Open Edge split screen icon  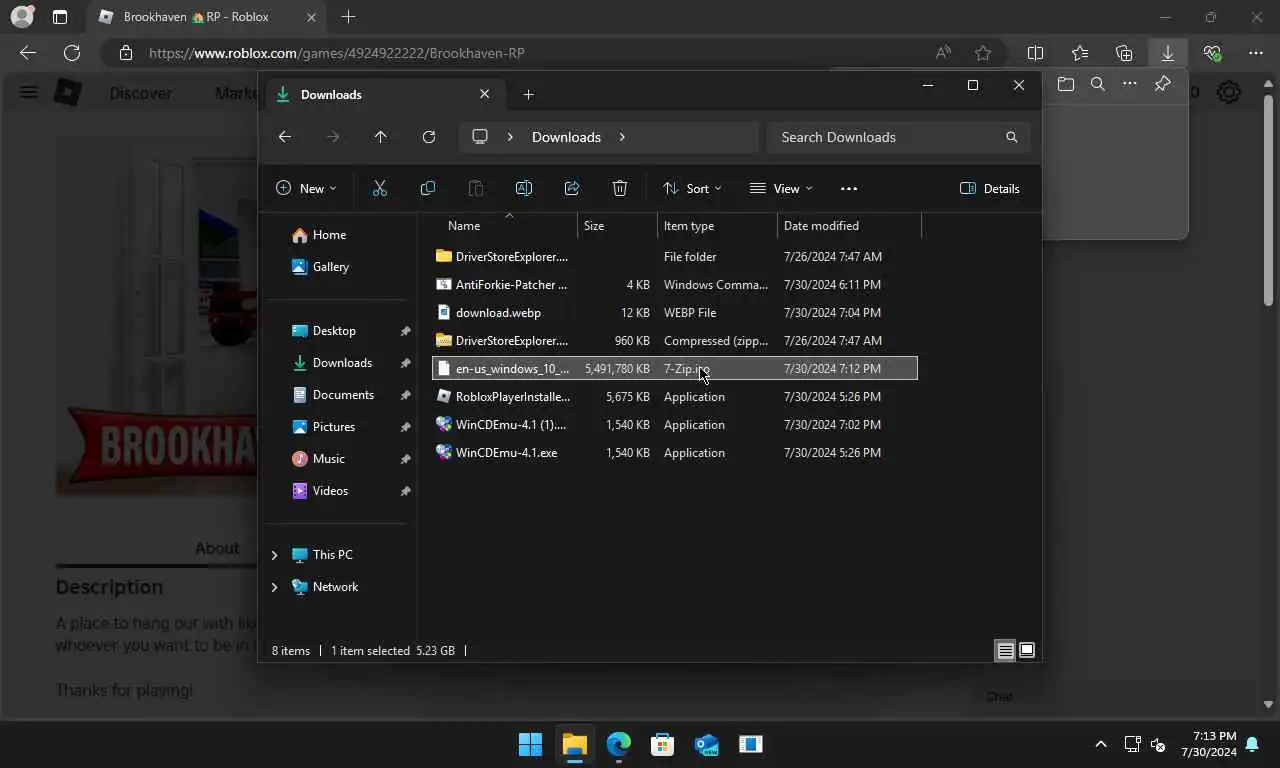(x=1036, y=53)
